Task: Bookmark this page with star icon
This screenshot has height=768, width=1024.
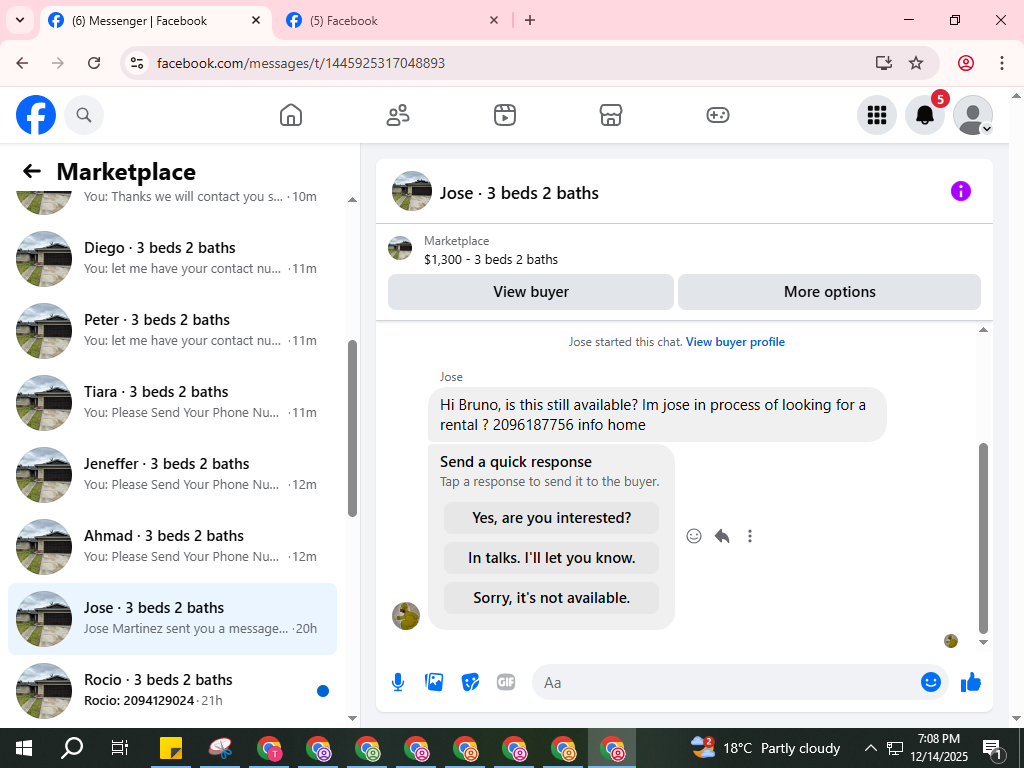Action: [x=916, y=63]
